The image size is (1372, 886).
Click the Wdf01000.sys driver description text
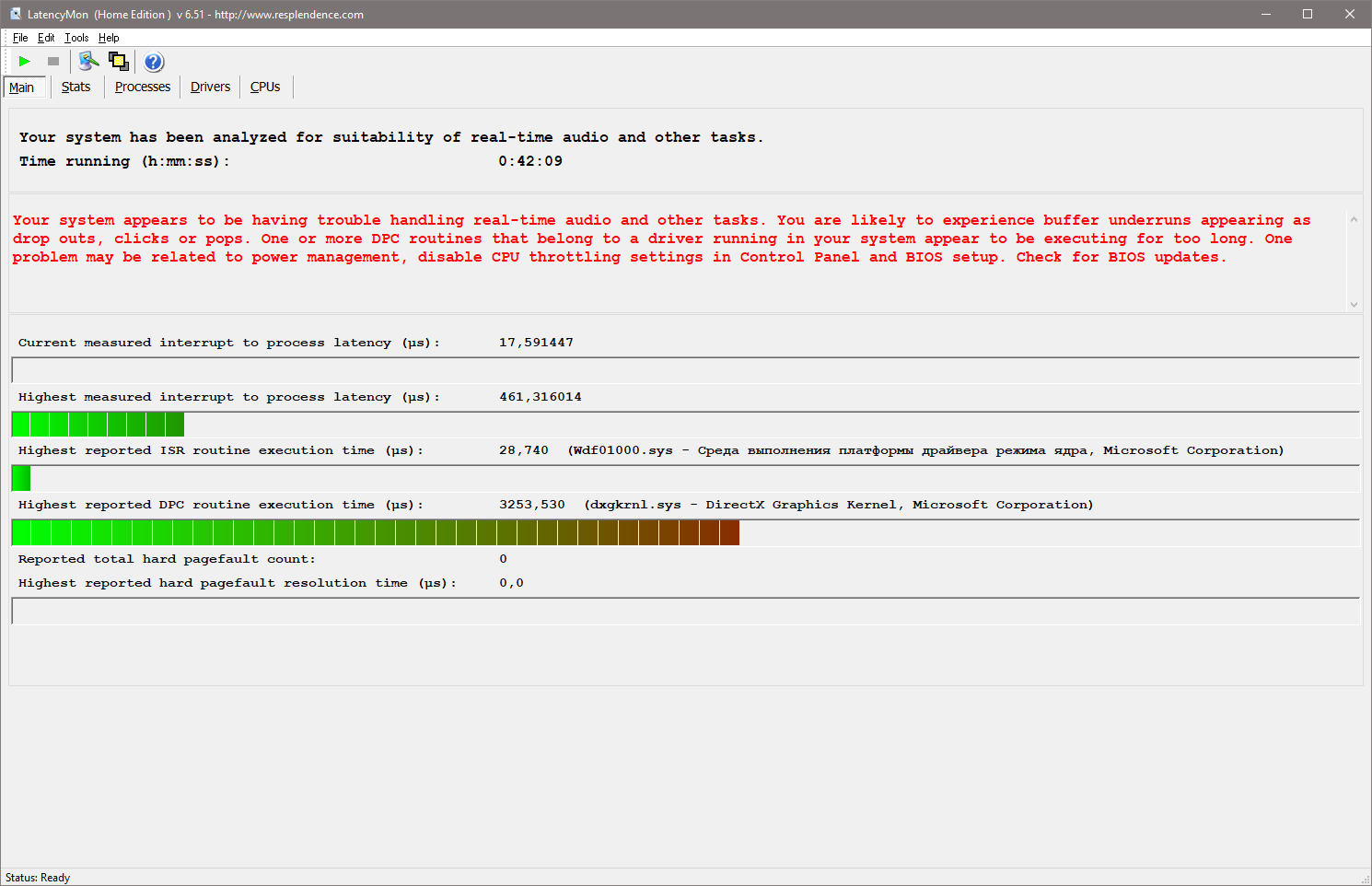[925, 450]
